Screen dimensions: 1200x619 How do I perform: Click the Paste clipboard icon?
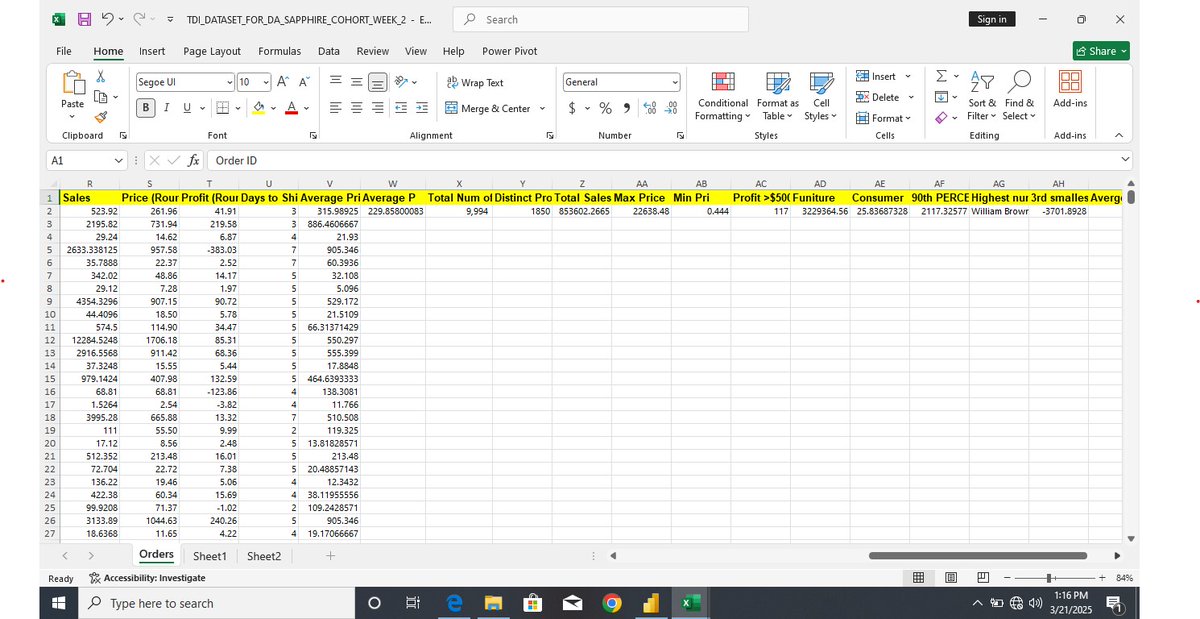pyautogui.click(x=73, y=83)
